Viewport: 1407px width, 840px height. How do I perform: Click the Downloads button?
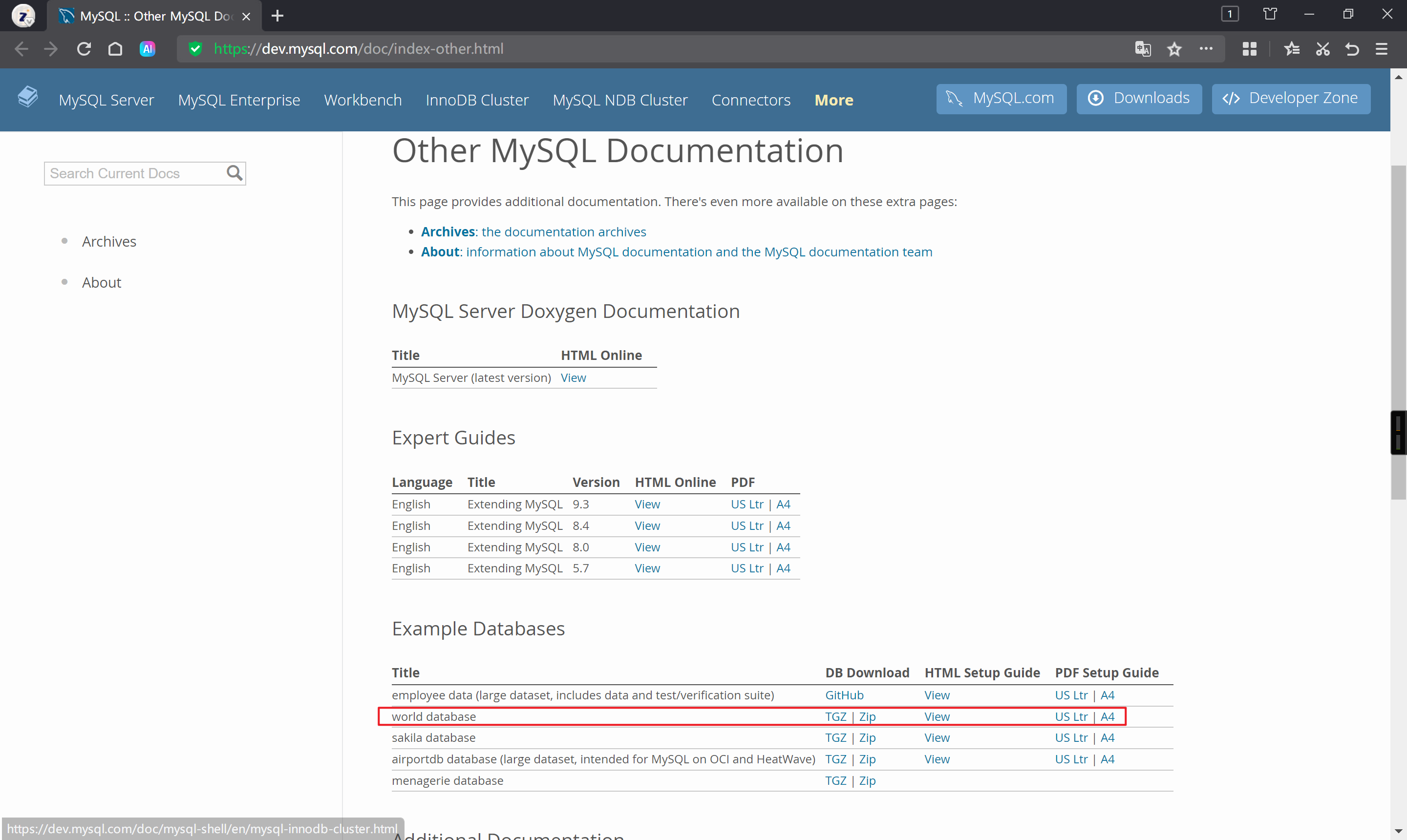[x=1139, y=99]
